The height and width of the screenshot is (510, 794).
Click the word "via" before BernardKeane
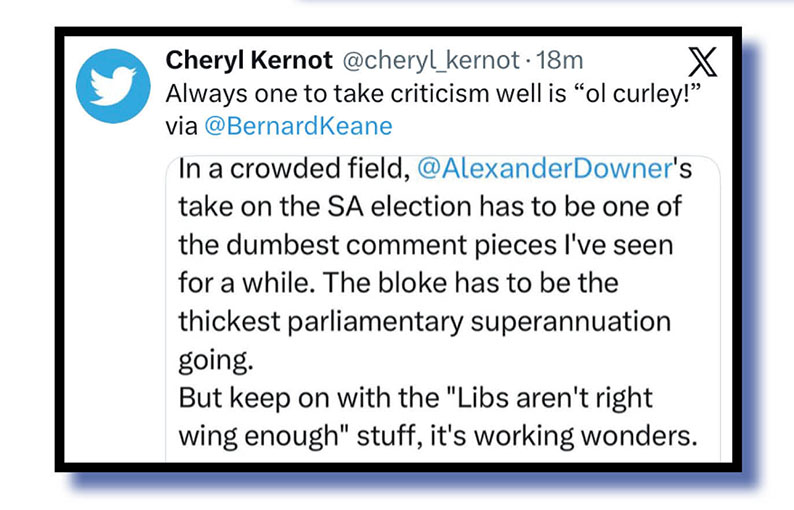[x=182, y=126]
